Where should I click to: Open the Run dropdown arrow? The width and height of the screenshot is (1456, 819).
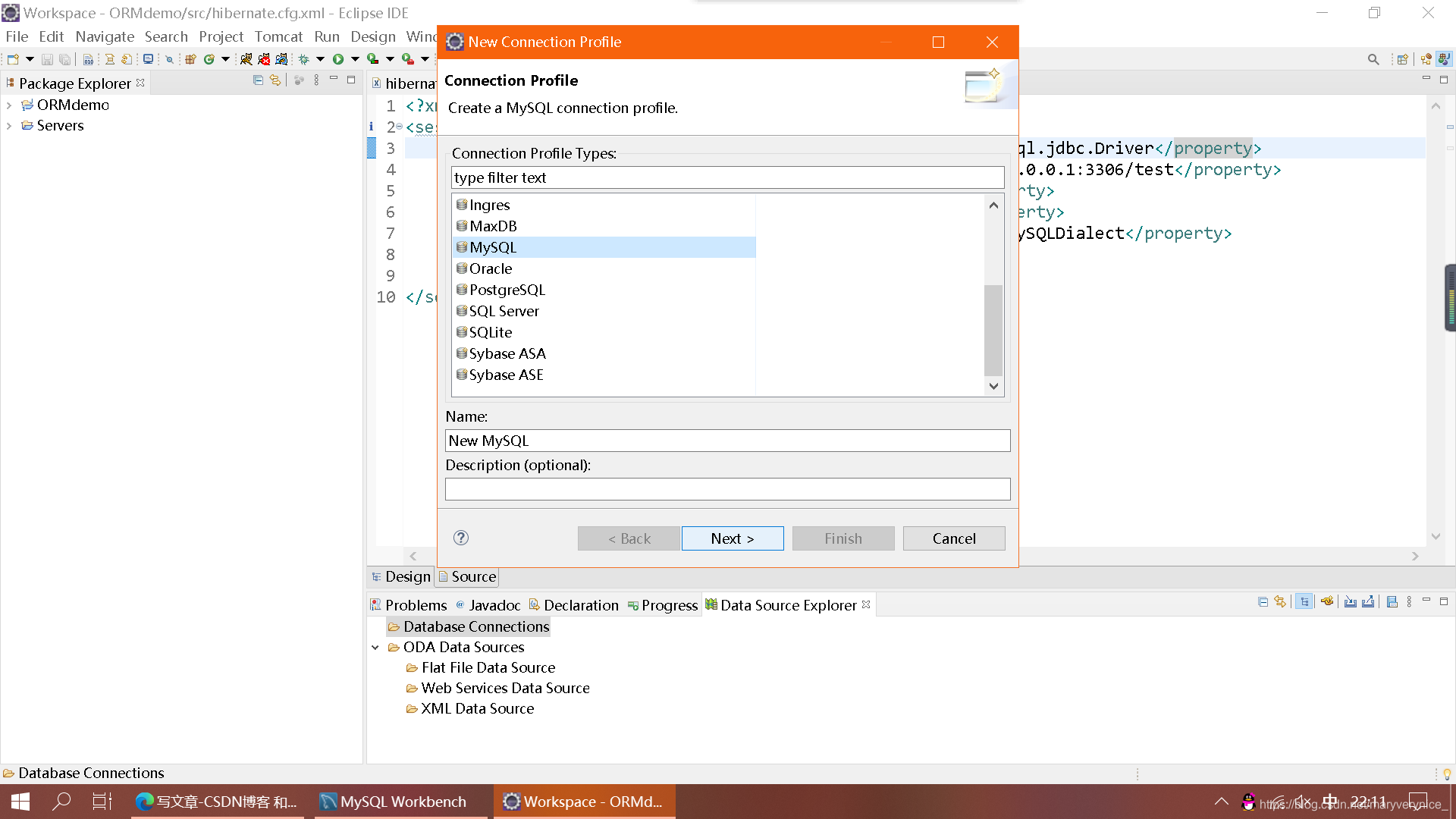click(355, 59)
